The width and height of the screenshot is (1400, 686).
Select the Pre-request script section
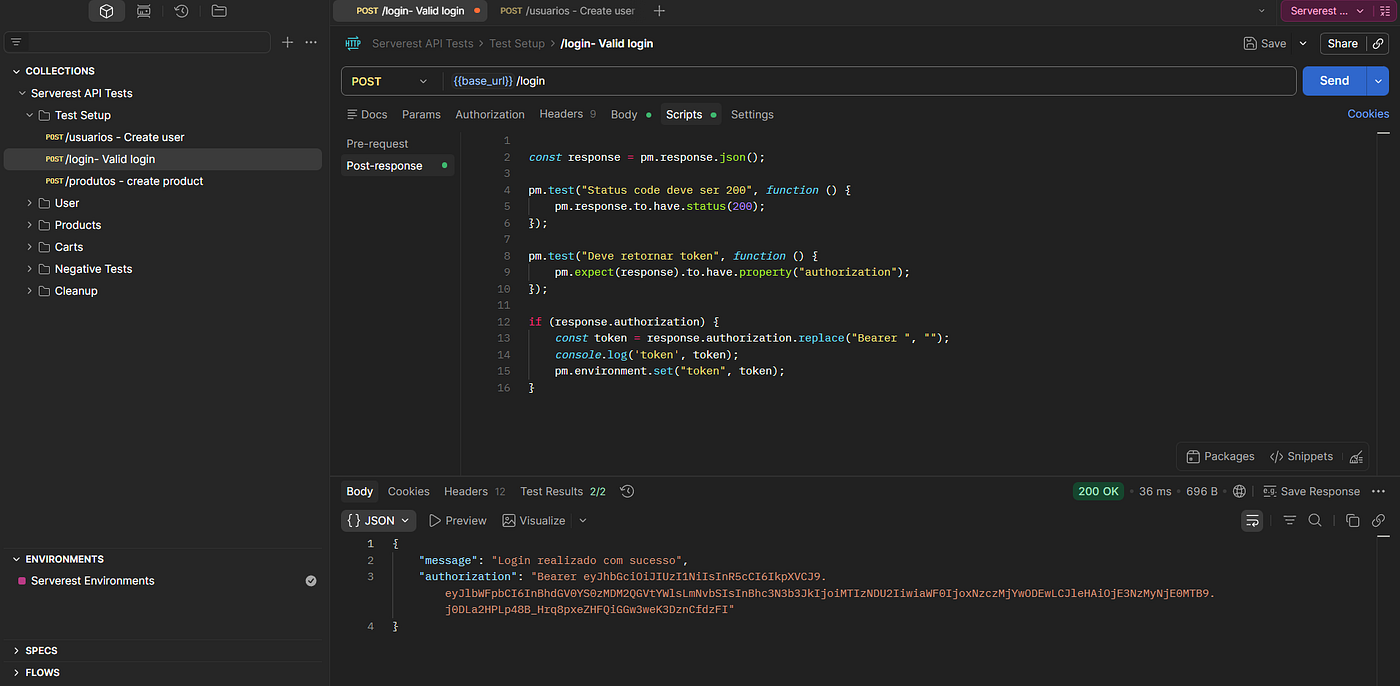pyautogui.click(x=377, y=144)
